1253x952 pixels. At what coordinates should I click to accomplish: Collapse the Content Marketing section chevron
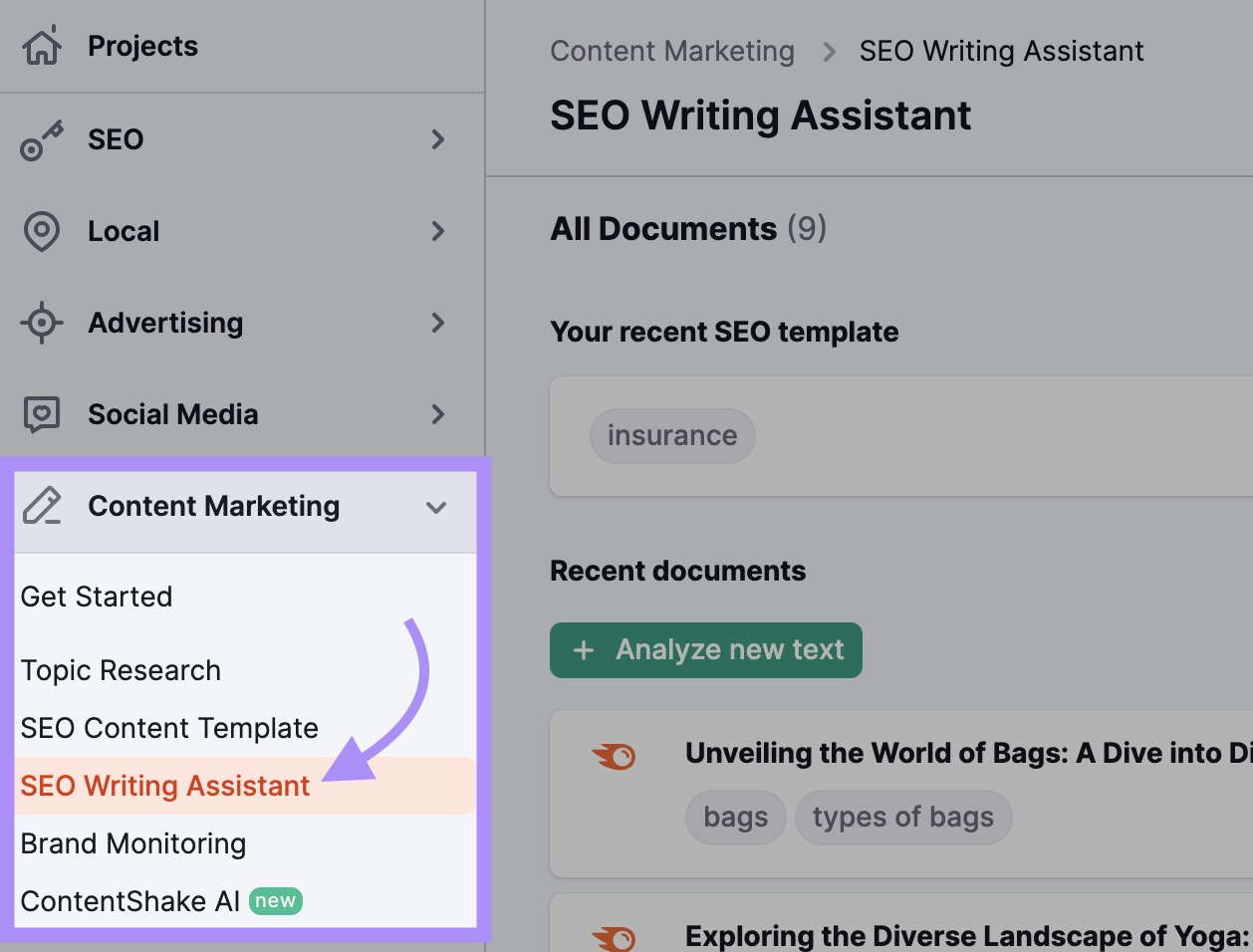point(436,507)
